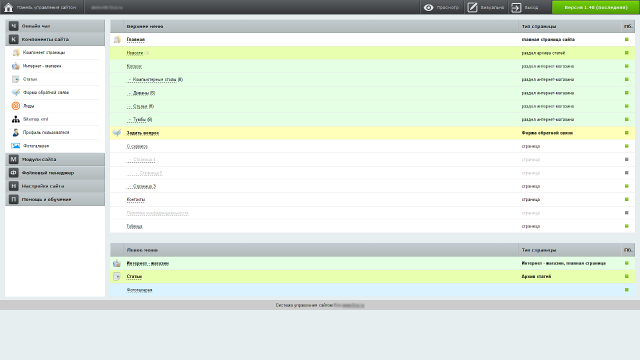Open the Новости page link
The height and width of the screenshot is (360, 640).
tap(135, 53)
